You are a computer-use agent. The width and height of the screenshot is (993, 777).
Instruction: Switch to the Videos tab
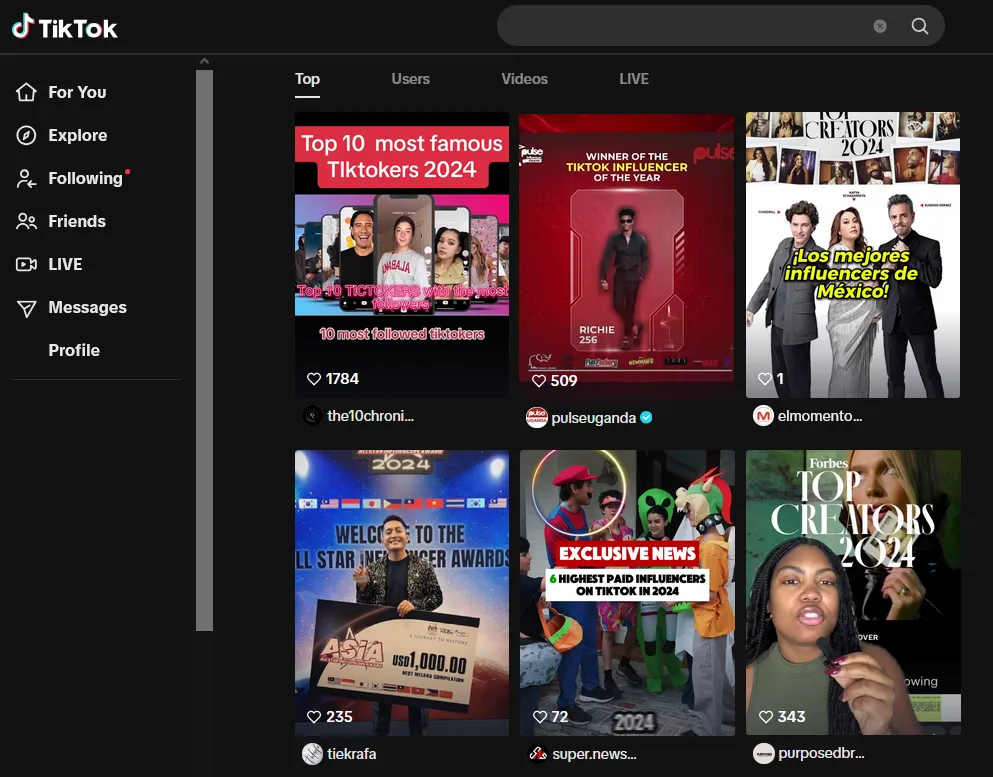point(524,79)
